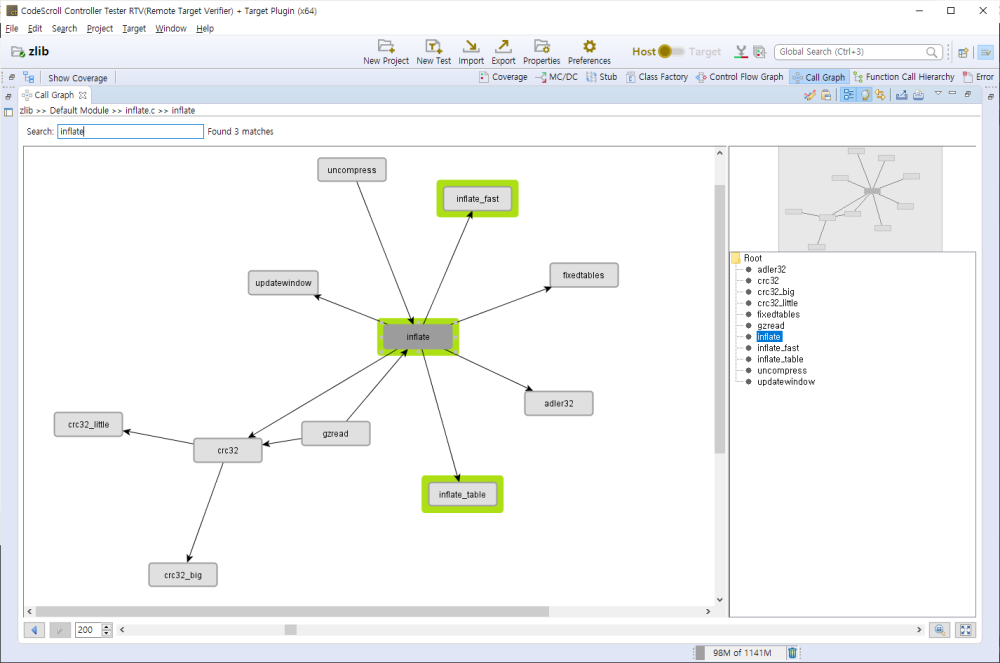The width and height of the screenshot is (1000, 663).
Task: Open the view menu chevron on graph toolbar
Action: (x=937, y=94)
